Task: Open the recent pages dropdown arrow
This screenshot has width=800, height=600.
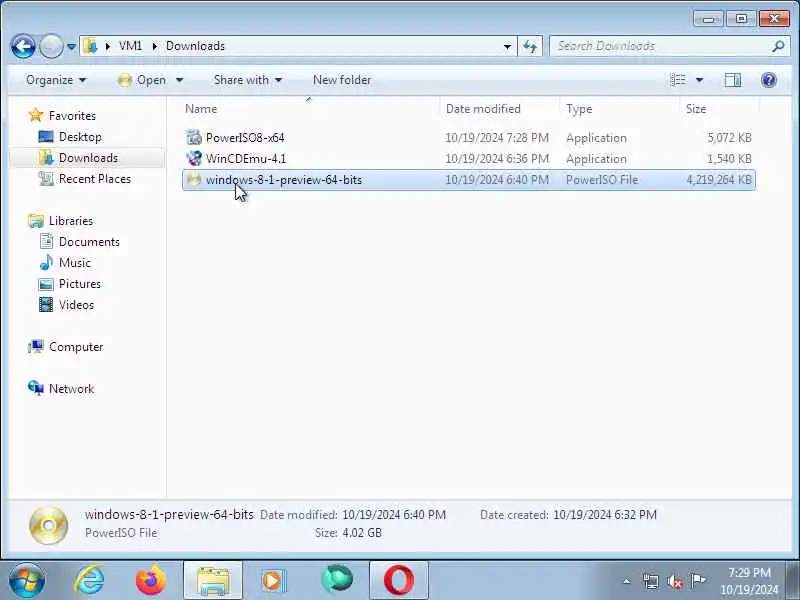Action: (x=71, y=47)
